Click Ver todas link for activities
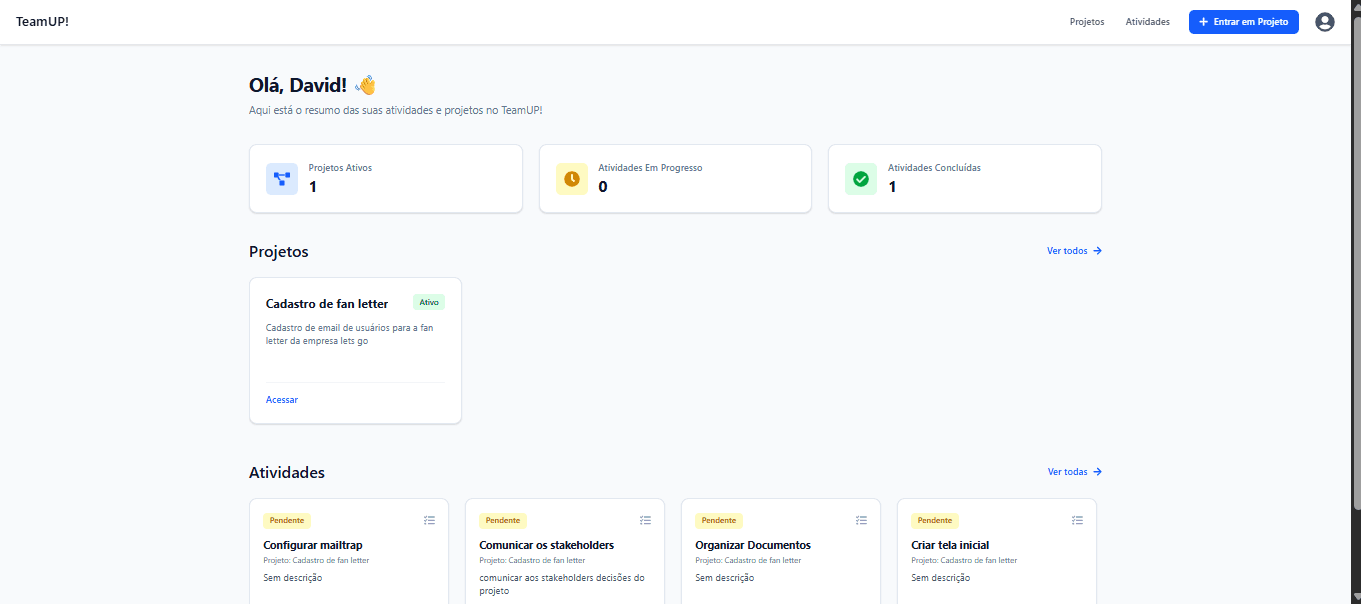This screenshot has width=1361, height=604. 1075,472
